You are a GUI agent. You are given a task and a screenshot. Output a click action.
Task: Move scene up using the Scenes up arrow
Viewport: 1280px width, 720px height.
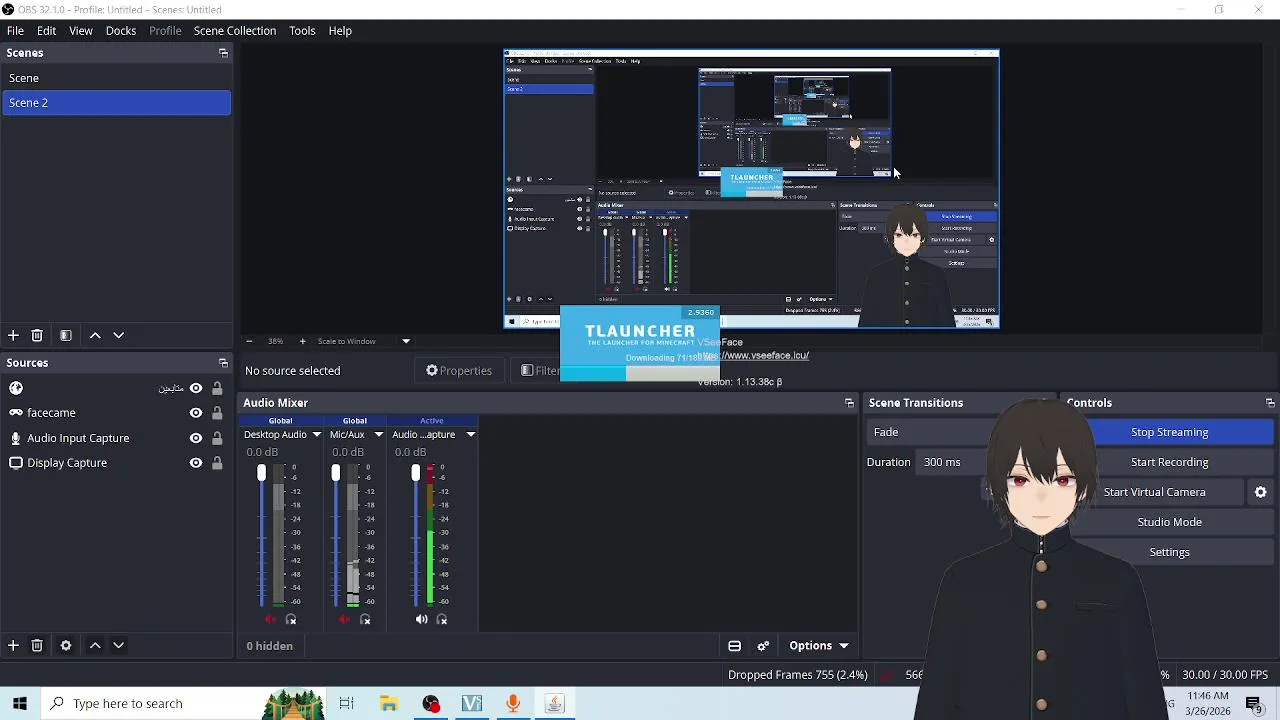95,336
